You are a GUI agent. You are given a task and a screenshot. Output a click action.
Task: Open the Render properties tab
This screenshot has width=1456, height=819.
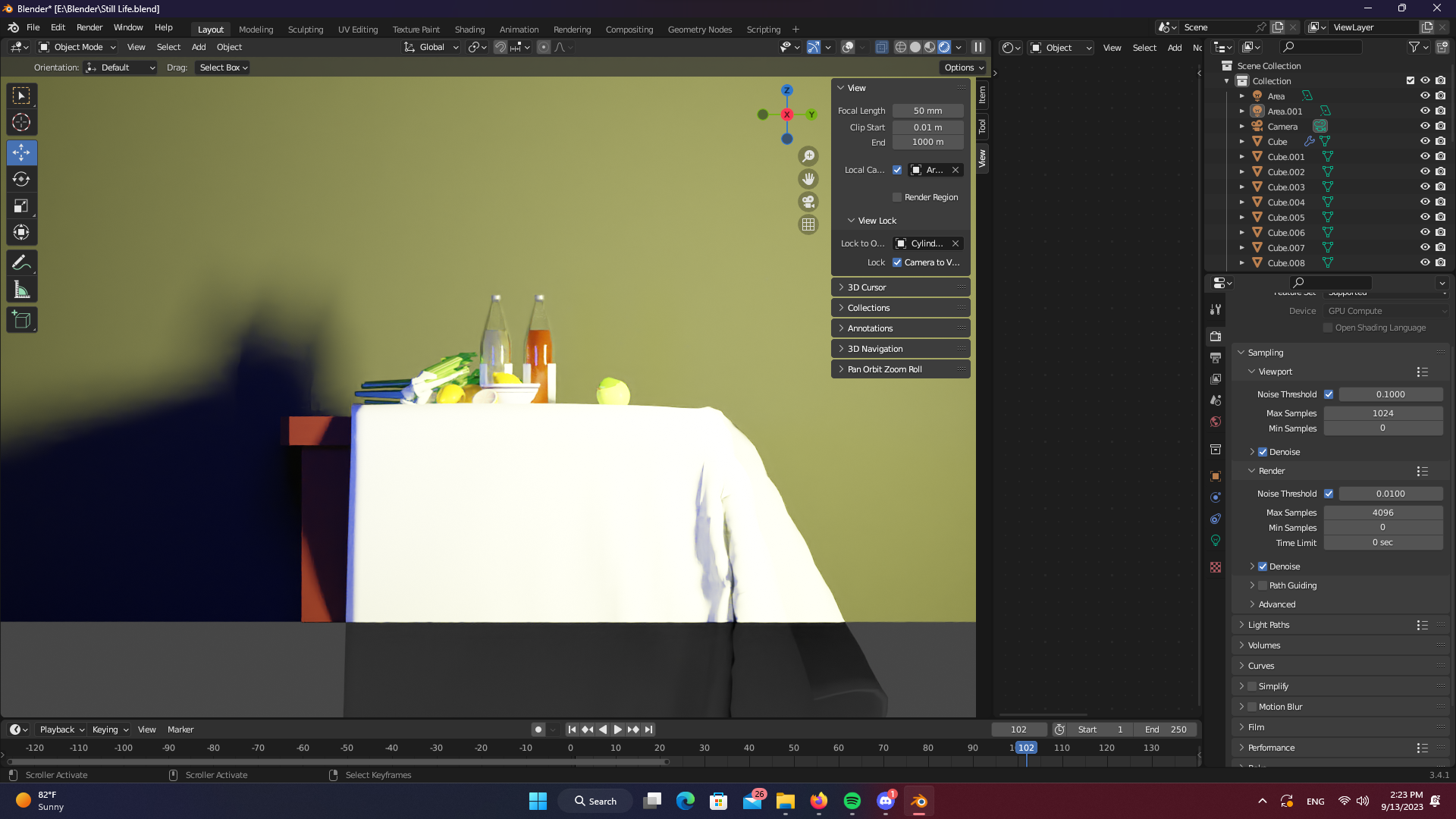click(x=1216, y=336)
